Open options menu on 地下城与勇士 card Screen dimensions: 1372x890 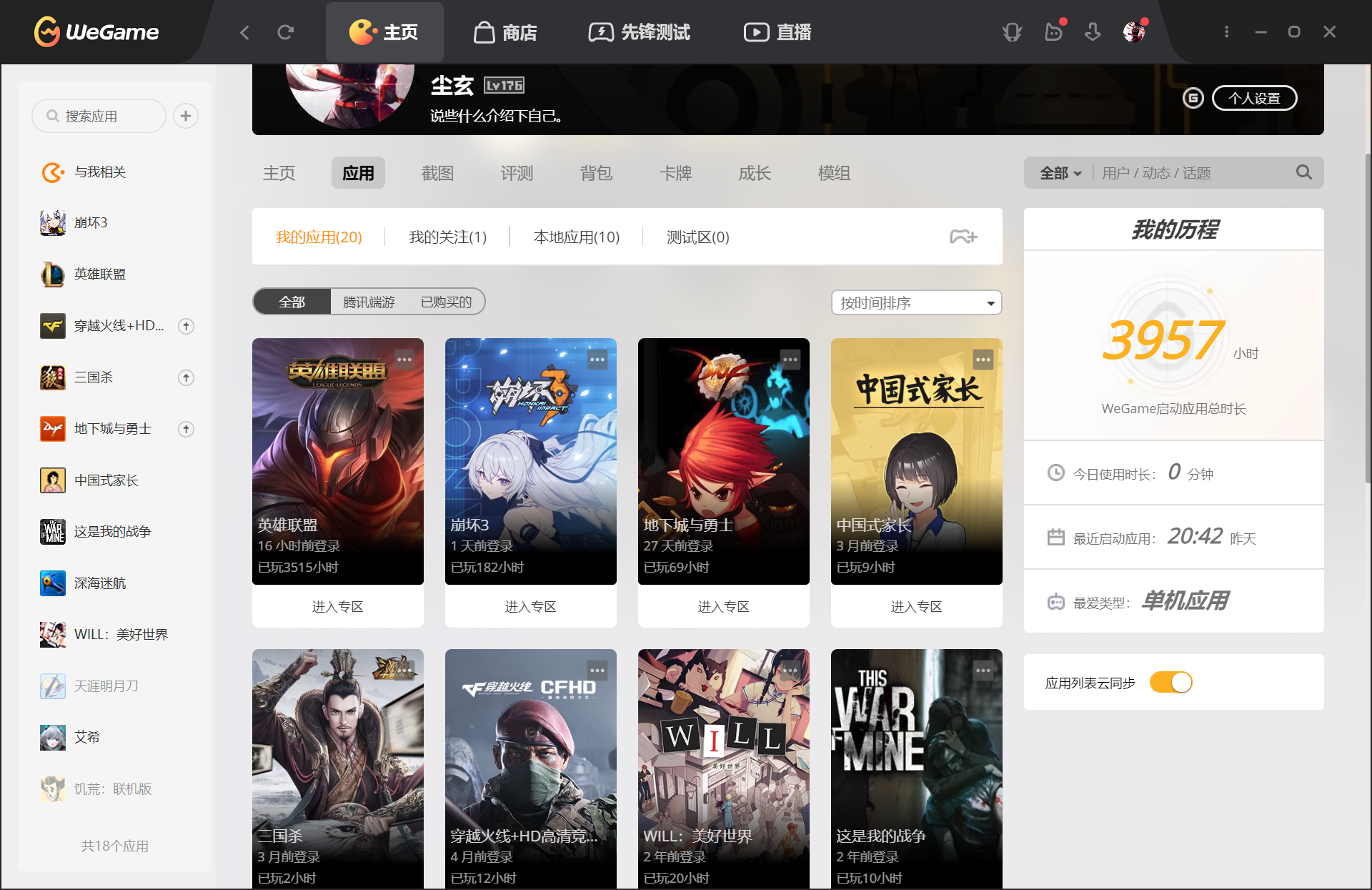[x=790, y=359]
